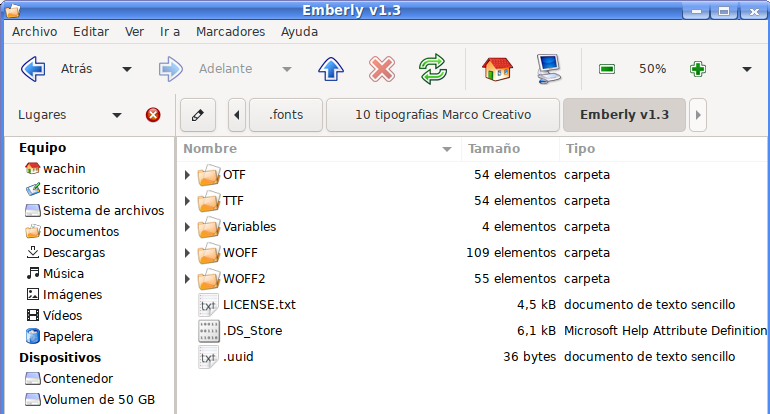The height and width of the screenshot is (414, 770).
Task: Open the Ver menu
Action: pyautogui.click(x=134, y=32)
